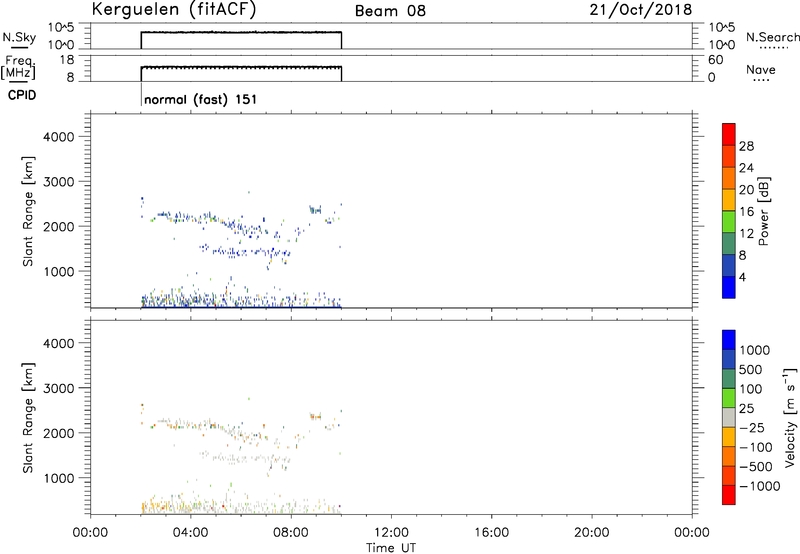Click the 20:00 time tick label
This screenshot has width=800, height=554.
592,533
